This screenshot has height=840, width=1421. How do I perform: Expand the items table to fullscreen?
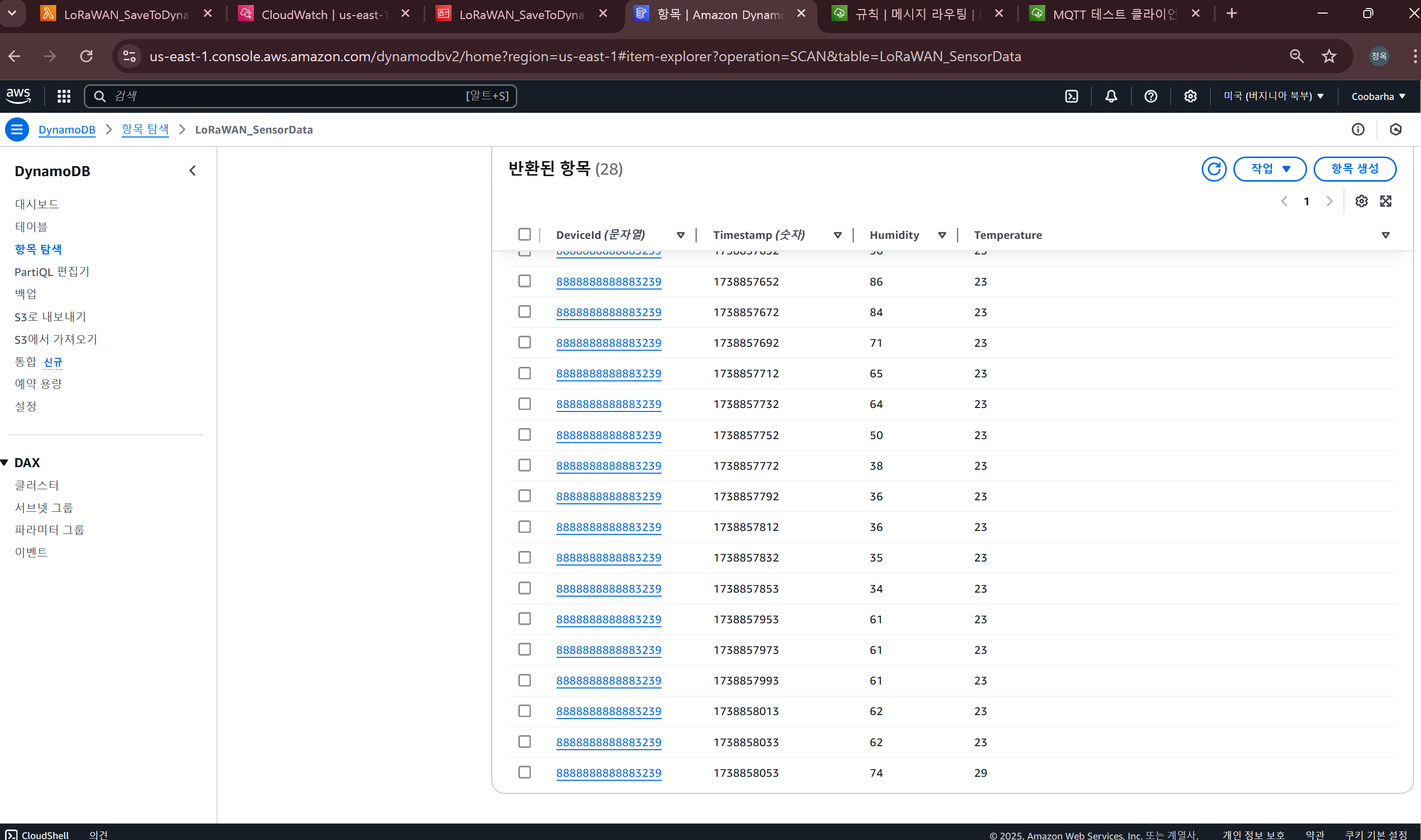point(1386,201)
